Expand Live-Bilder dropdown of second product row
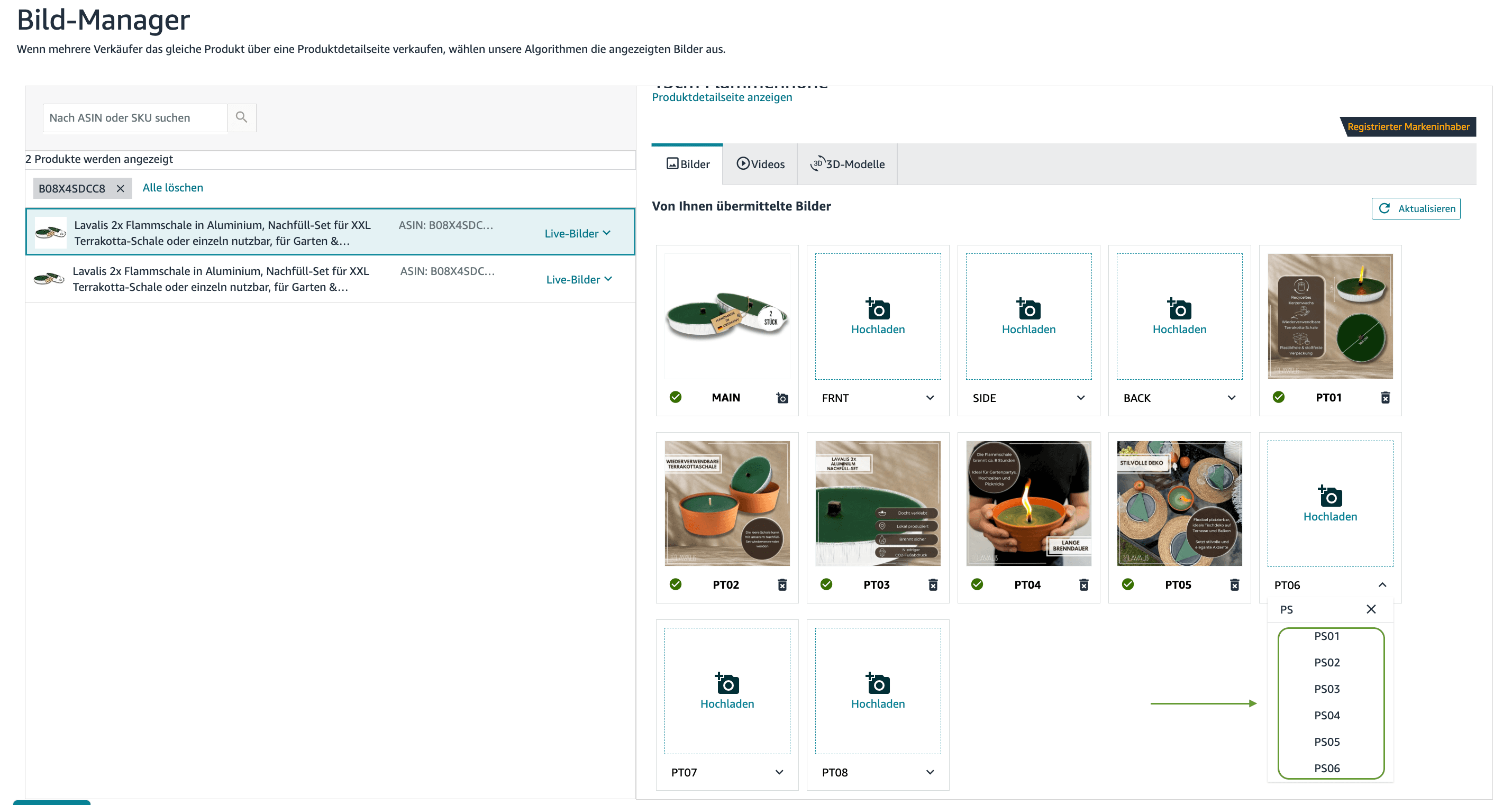 (x=579, y=279)
